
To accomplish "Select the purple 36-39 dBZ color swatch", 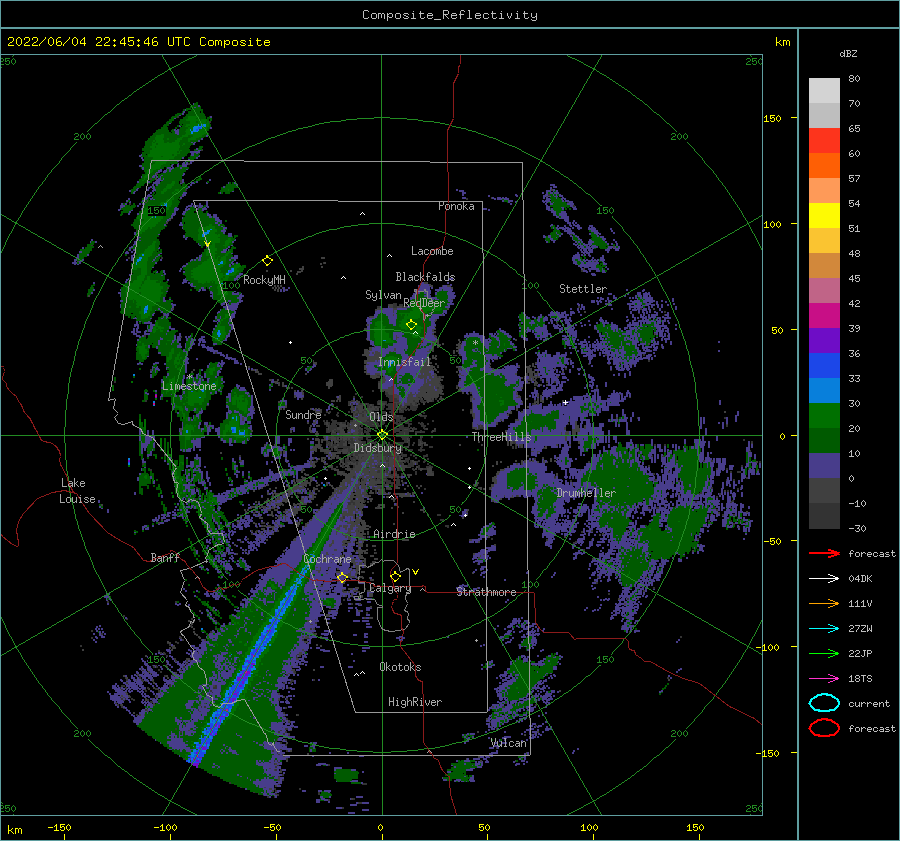I will tap(824, 341).
